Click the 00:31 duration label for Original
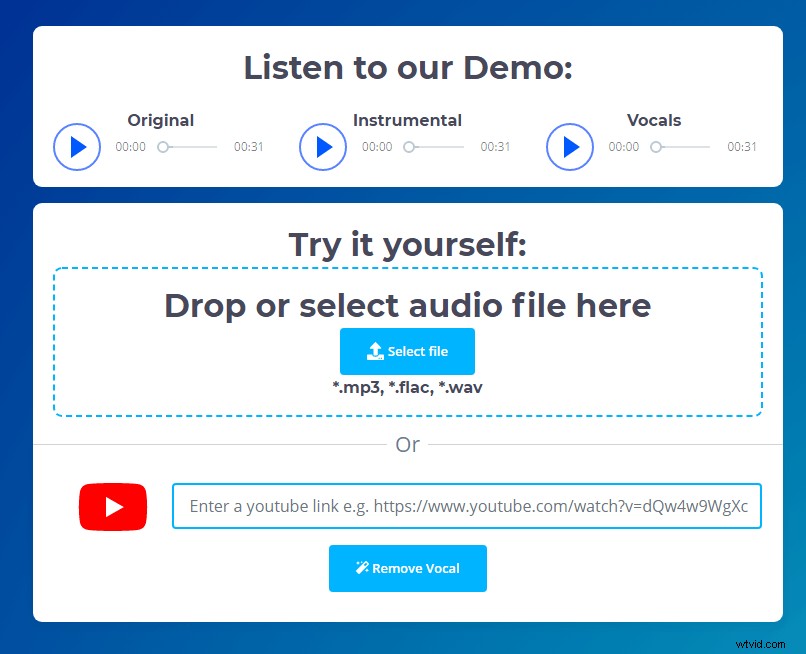 pyautogui.click(x=251, y=147)
